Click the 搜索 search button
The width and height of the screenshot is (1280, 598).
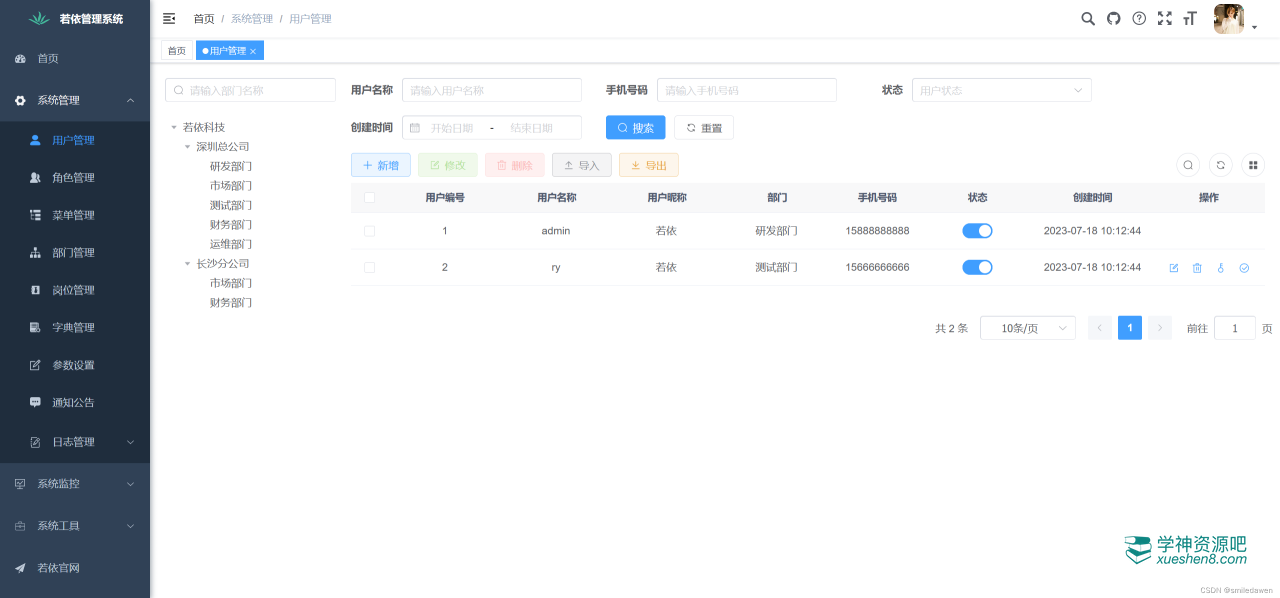pyautogui.click(x=635, y=128)
